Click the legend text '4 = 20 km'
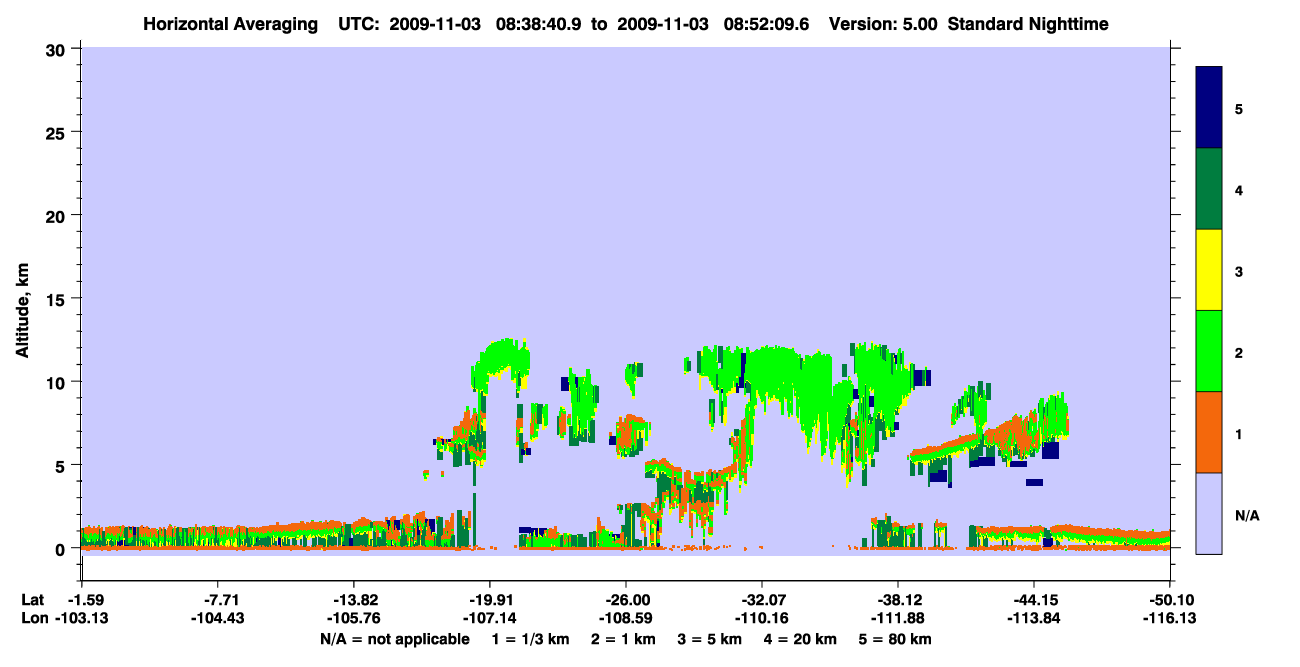The width and height of the screenshot is (1300, 667). click(802, 639)
